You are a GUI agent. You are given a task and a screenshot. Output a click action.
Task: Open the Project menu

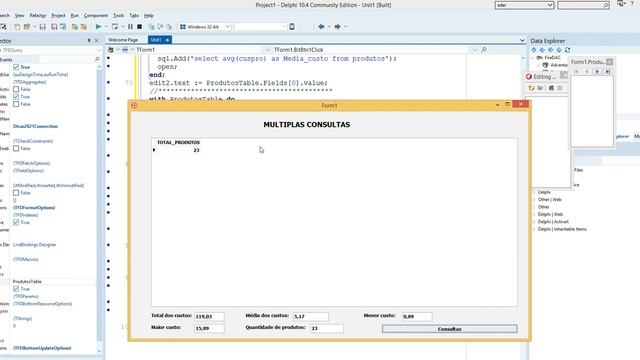pyautogui.click(x=58, y=16)
